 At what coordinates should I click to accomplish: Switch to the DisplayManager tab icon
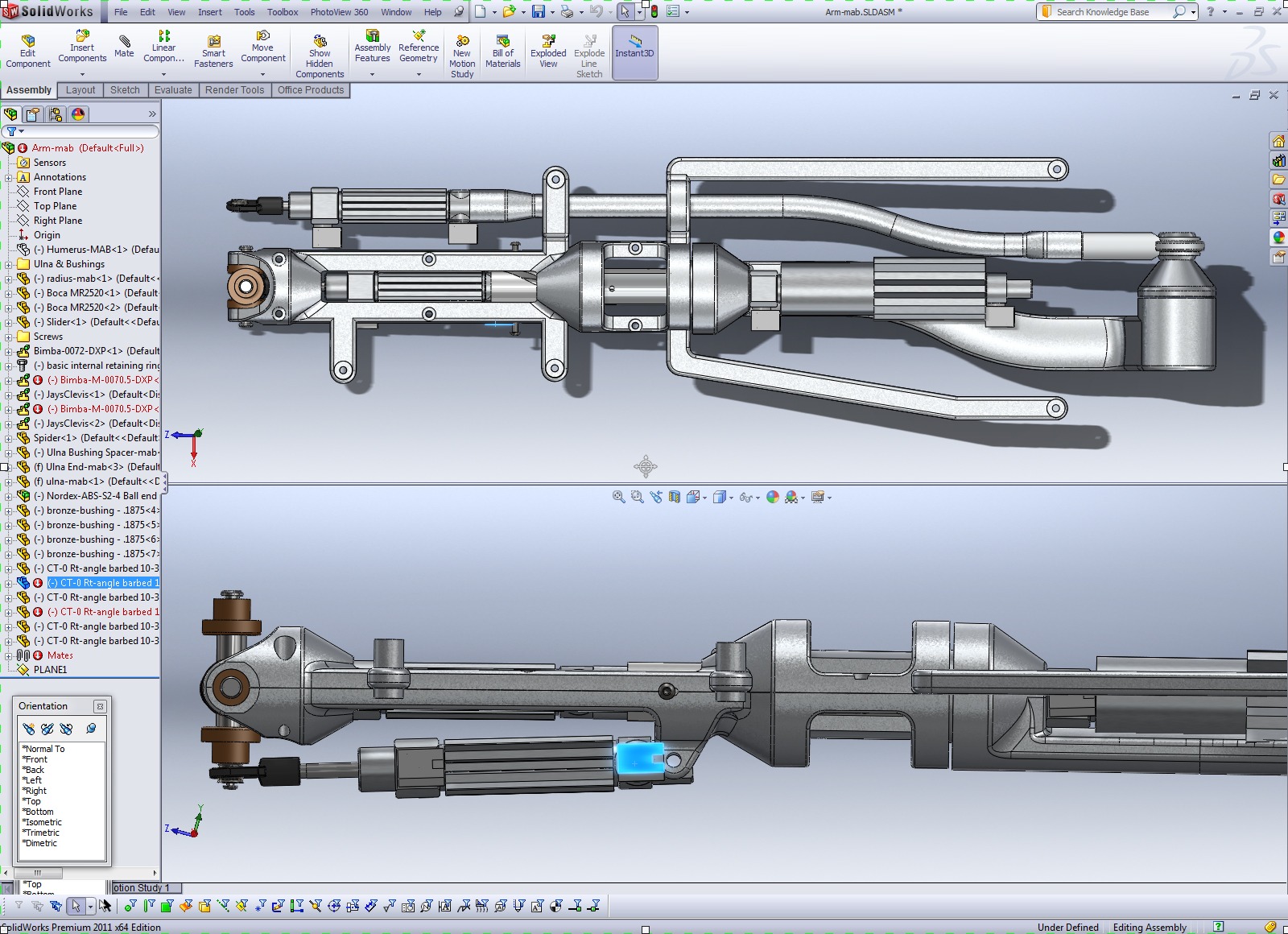[x=78, y=114]
